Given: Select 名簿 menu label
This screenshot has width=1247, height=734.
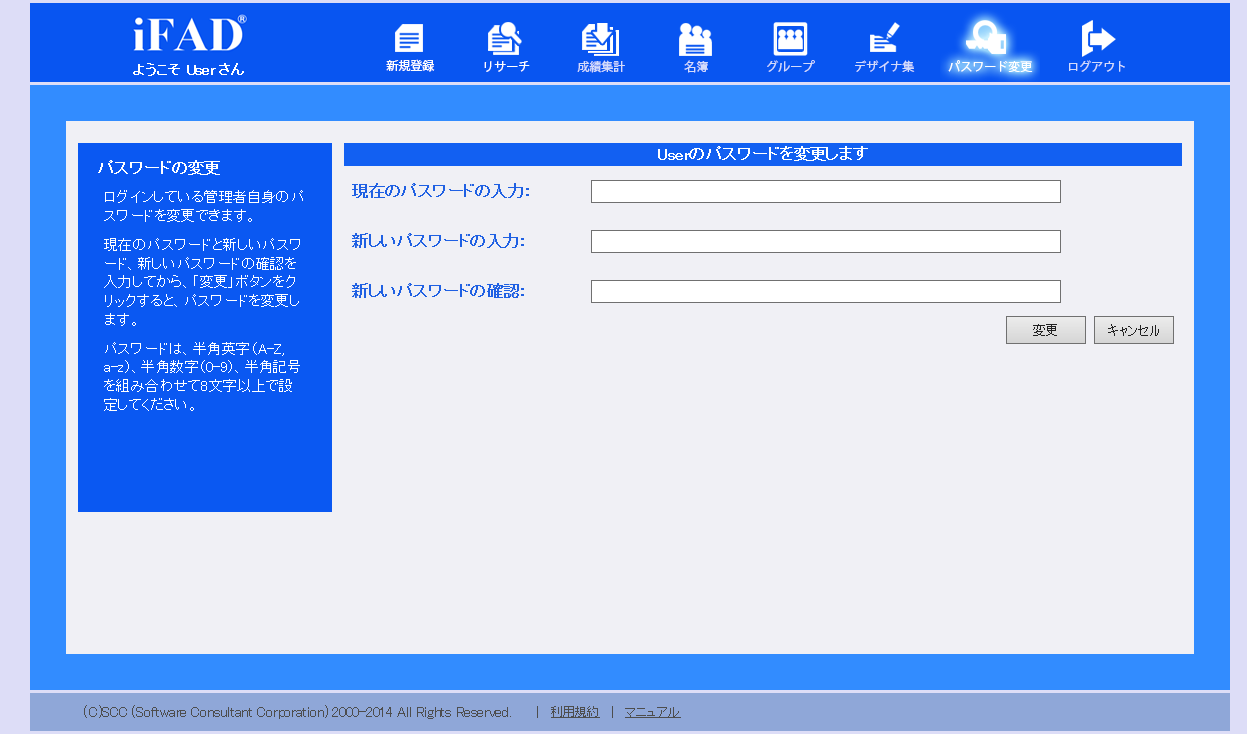Looking at the screenshot, I should coord(696,66).
